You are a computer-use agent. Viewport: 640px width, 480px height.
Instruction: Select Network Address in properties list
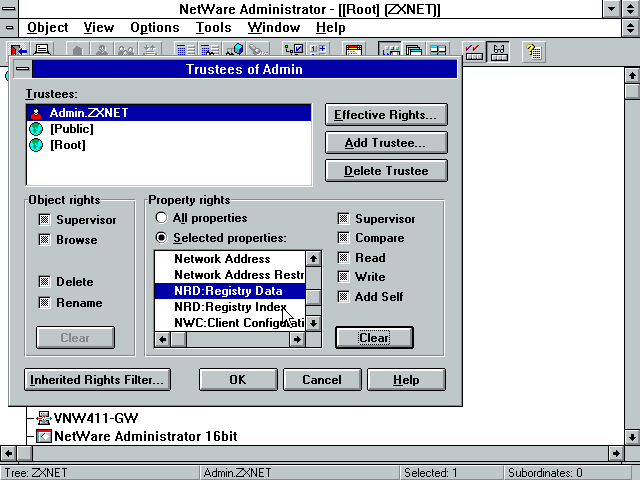230,259
